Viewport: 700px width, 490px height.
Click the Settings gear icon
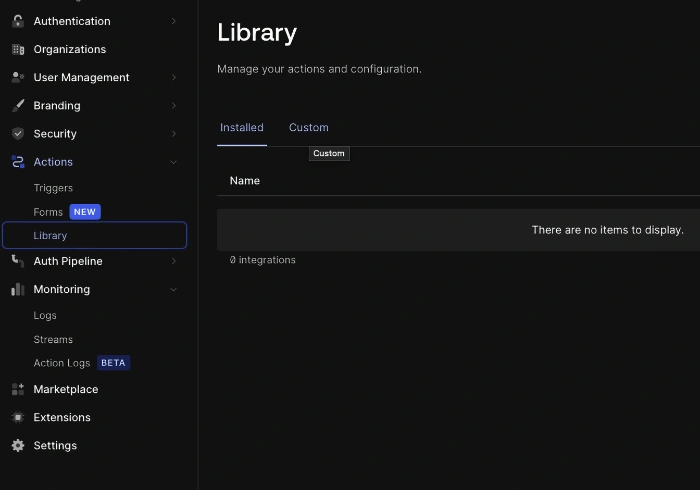[x=18, y=445]
